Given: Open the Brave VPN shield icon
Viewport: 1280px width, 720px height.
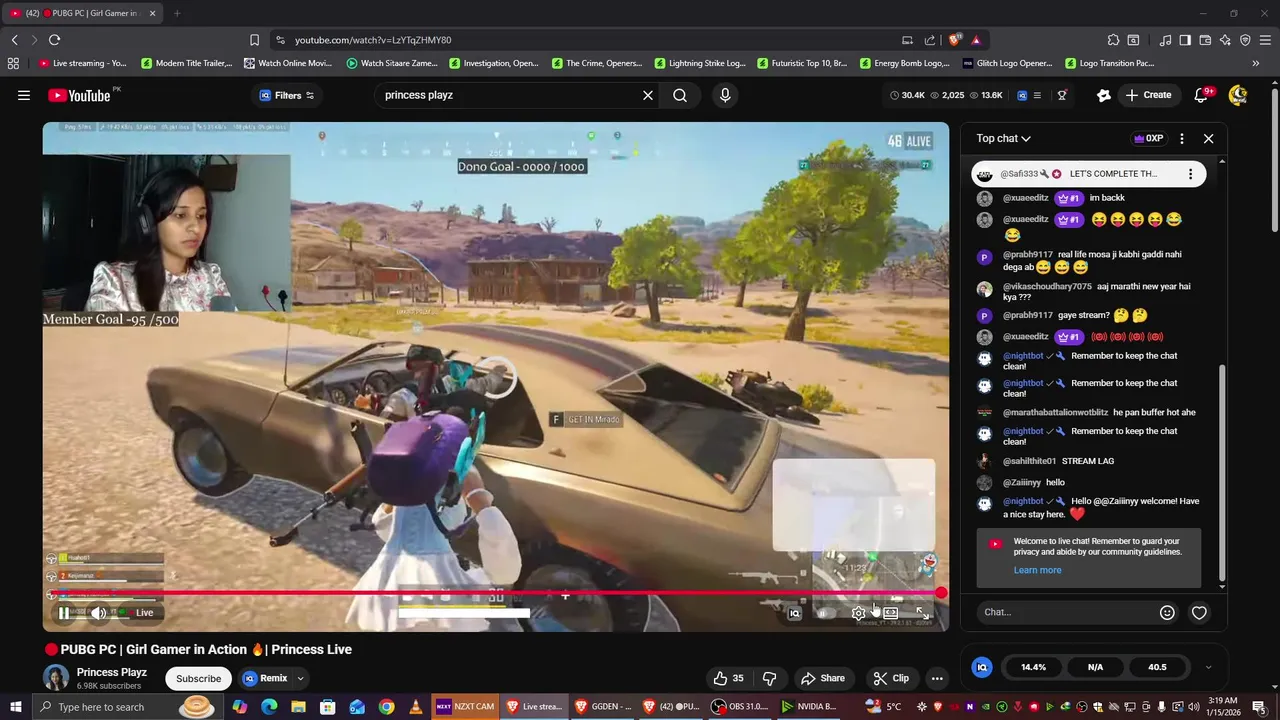Looking at the screenshot, I should [x=1245, y=40].
